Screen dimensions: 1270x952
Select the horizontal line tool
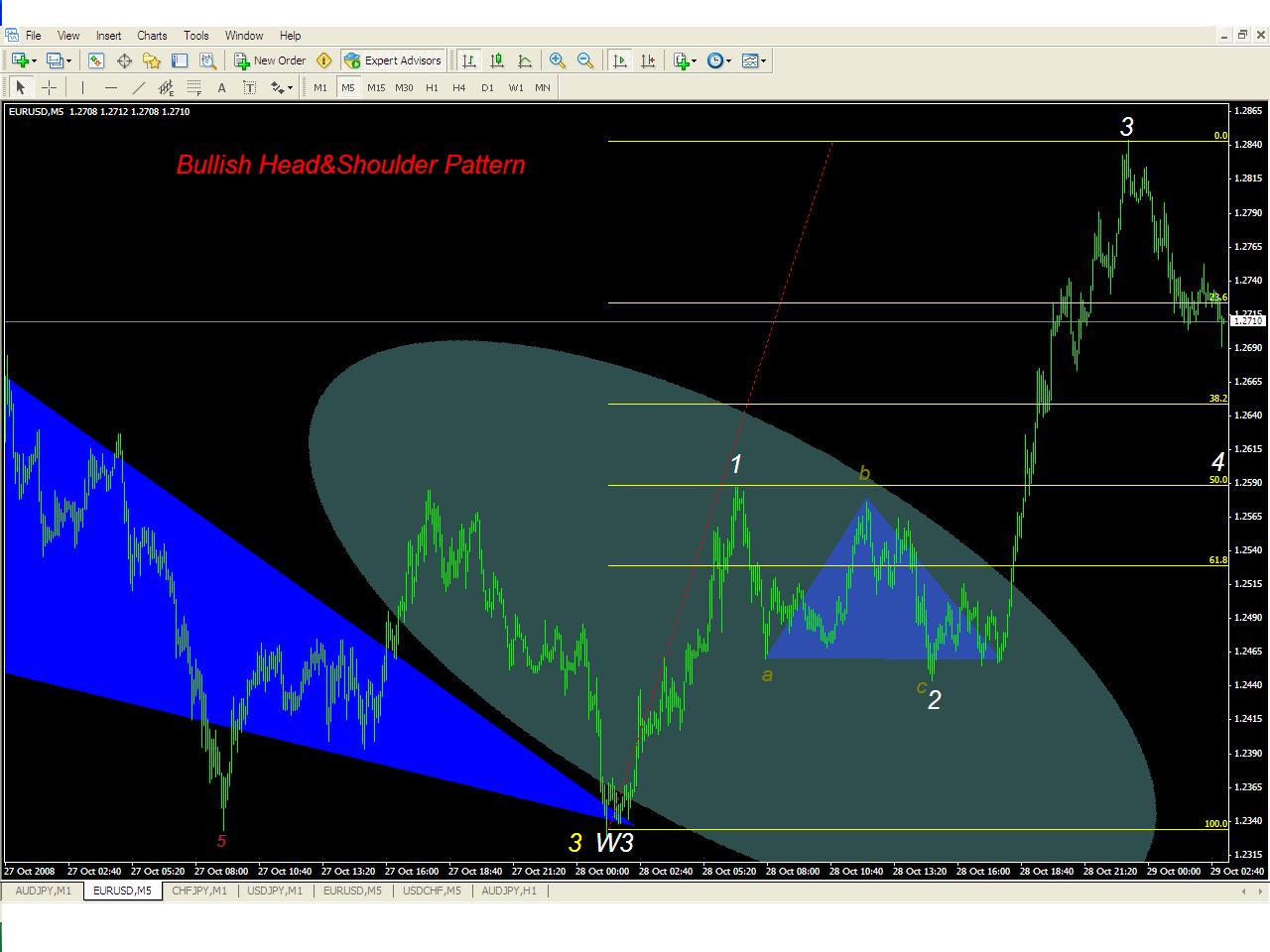pyautogui.click(x=111, y=87)
